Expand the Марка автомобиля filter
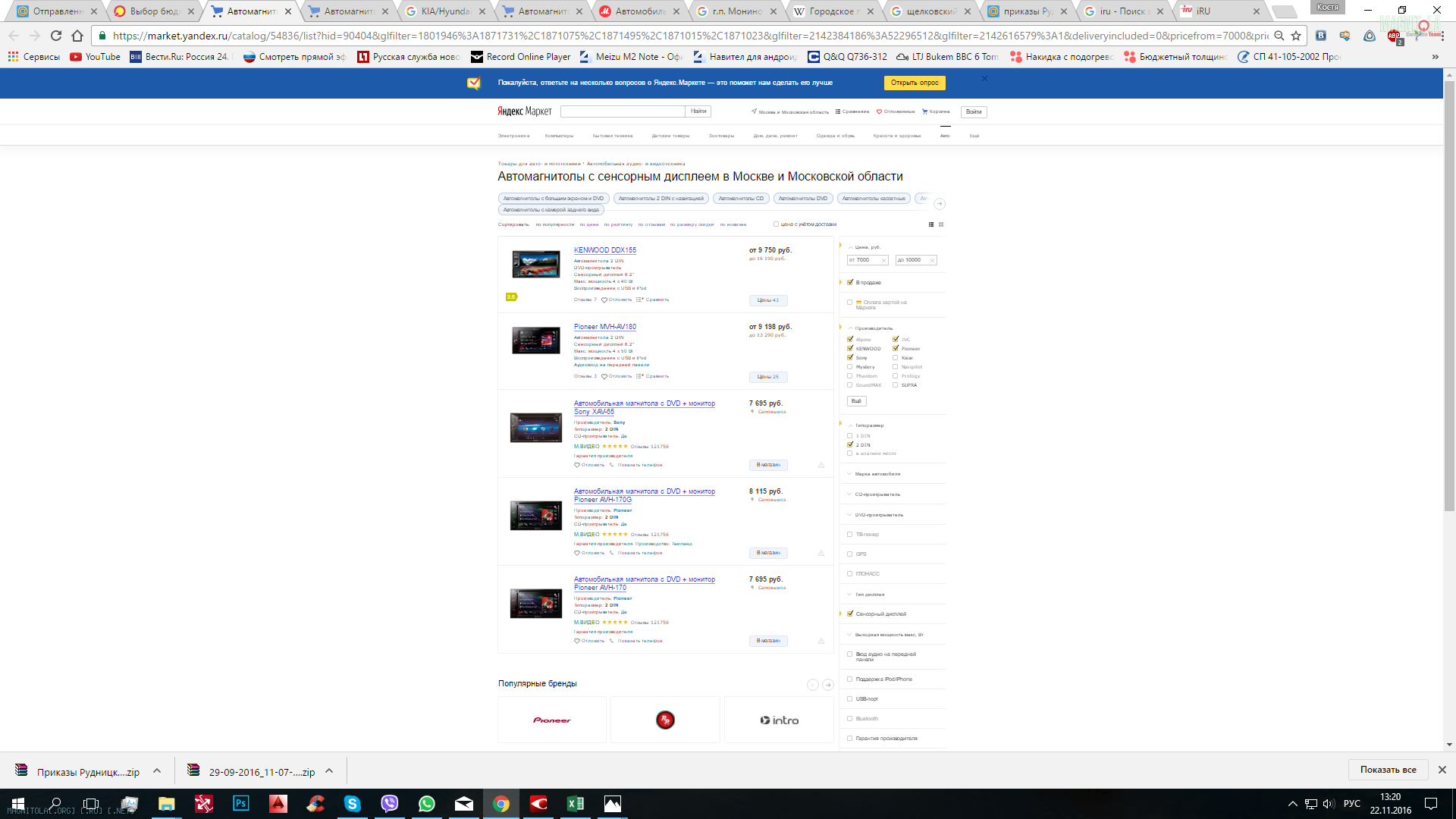Viewport: 1456px width, 819px height. (877, 474)
